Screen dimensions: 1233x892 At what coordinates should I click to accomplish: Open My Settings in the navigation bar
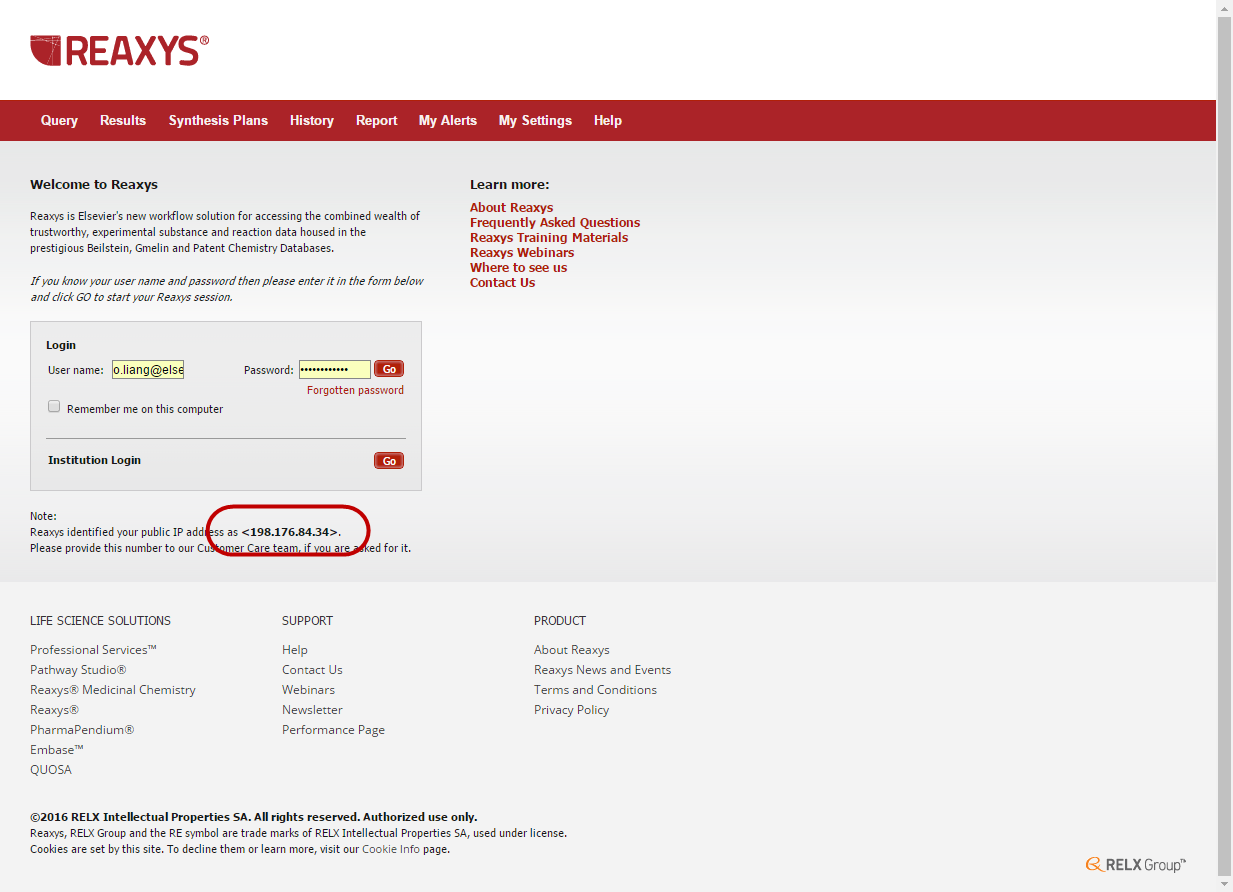[535, 120]
